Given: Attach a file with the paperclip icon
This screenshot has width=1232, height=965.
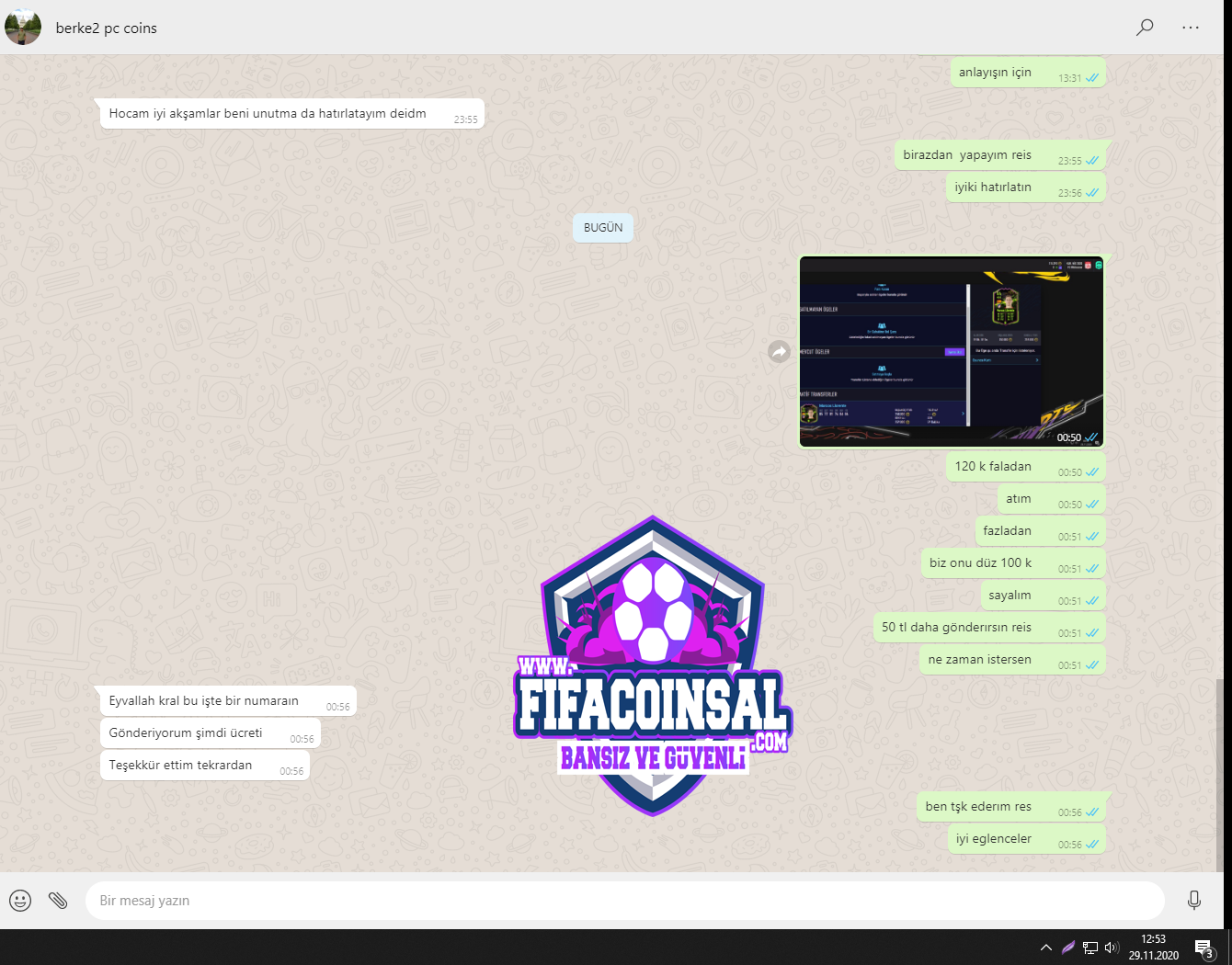Looking at the screenshot, I should coord(58,901).
